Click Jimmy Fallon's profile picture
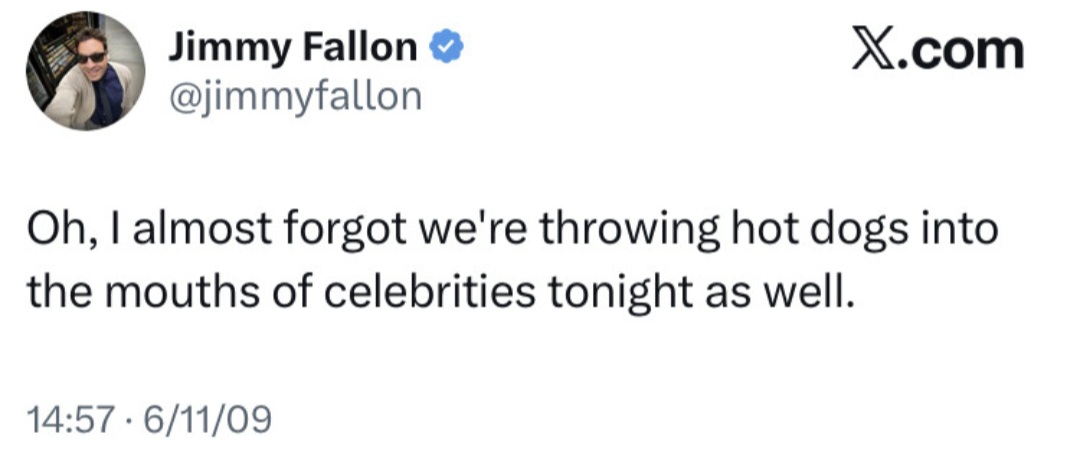1080x462 pixels. point(85,72)
